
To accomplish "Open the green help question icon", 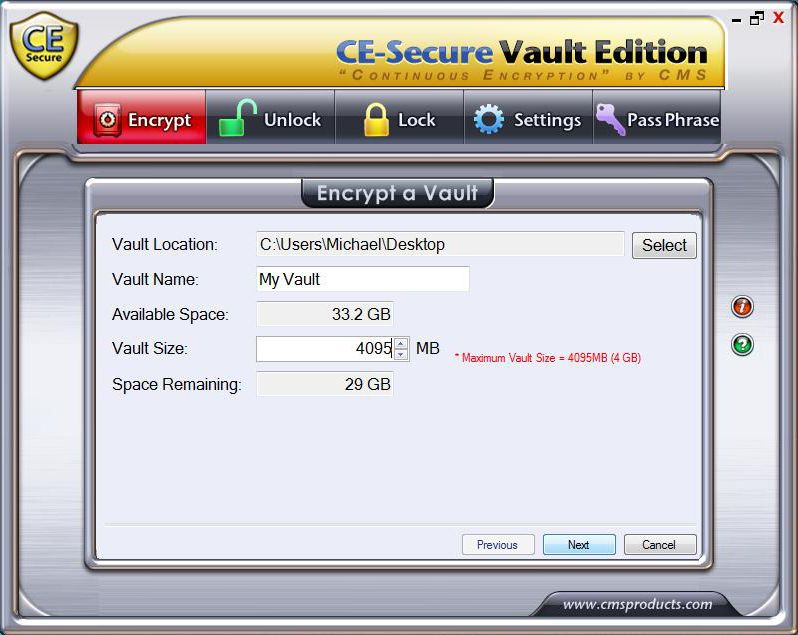I will point(742,344).
